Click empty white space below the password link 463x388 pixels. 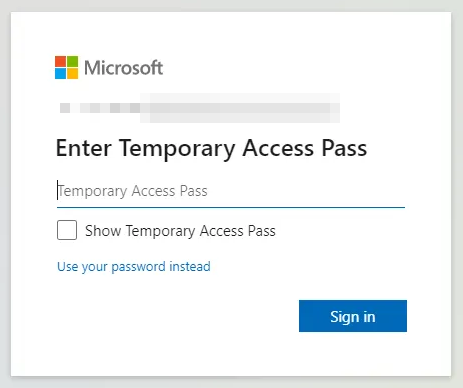click(167, 317)
